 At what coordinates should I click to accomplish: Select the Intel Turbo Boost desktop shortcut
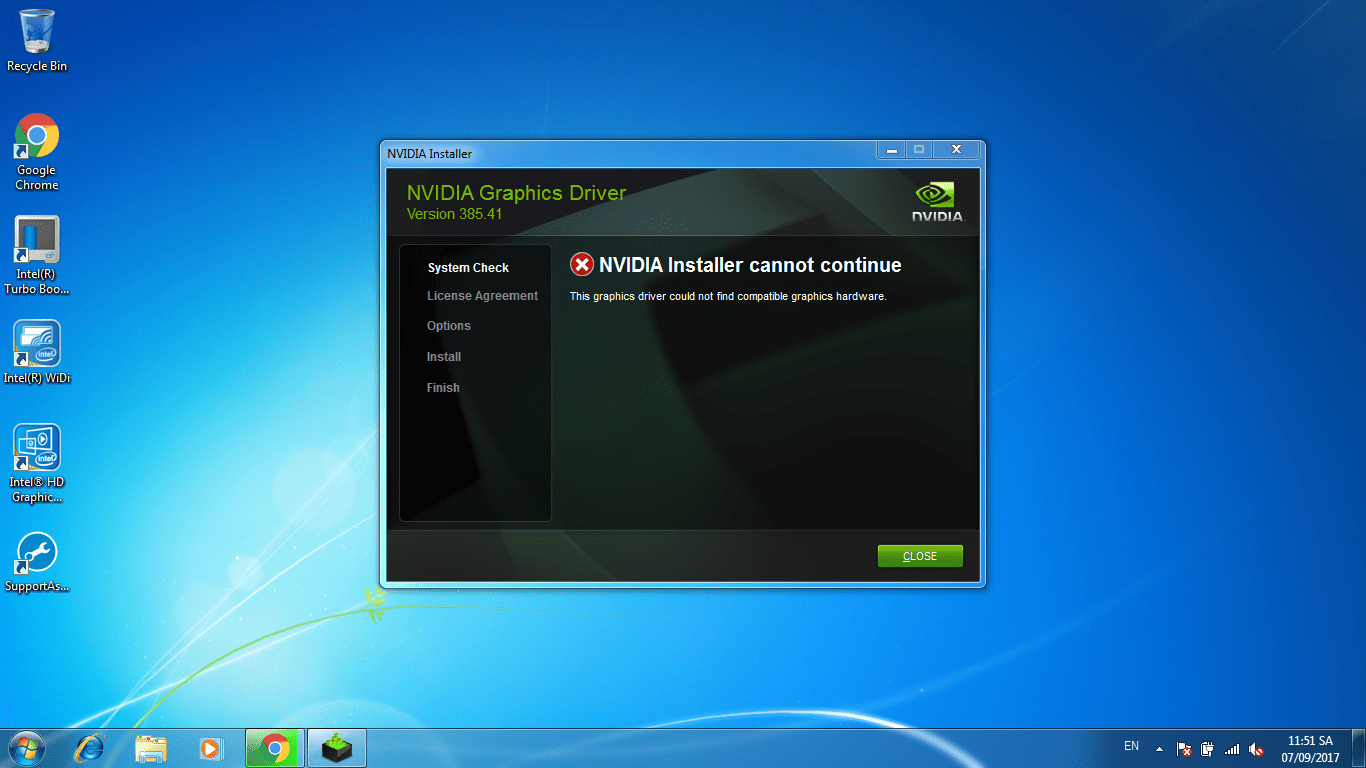tap(37, 255)
